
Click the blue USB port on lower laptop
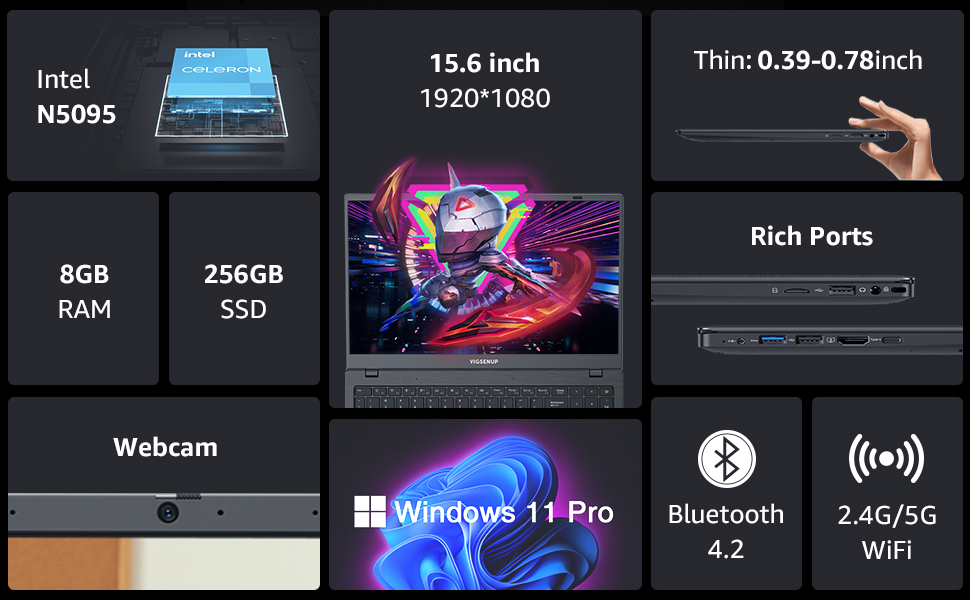pos(772,340)
